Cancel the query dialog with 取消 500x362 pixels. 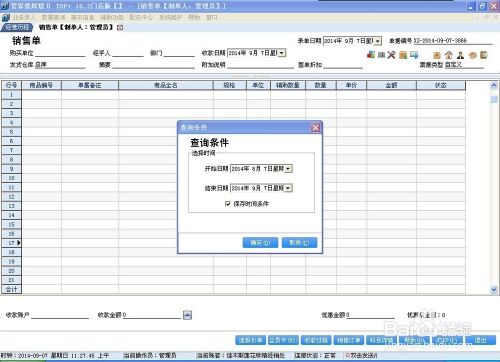tap(299, 243)
